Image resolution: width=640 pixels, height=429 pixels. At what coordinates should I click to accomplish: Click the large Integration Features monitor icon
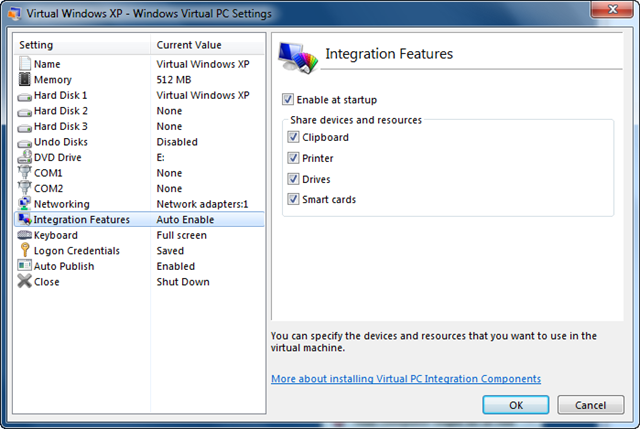[298, 58]
